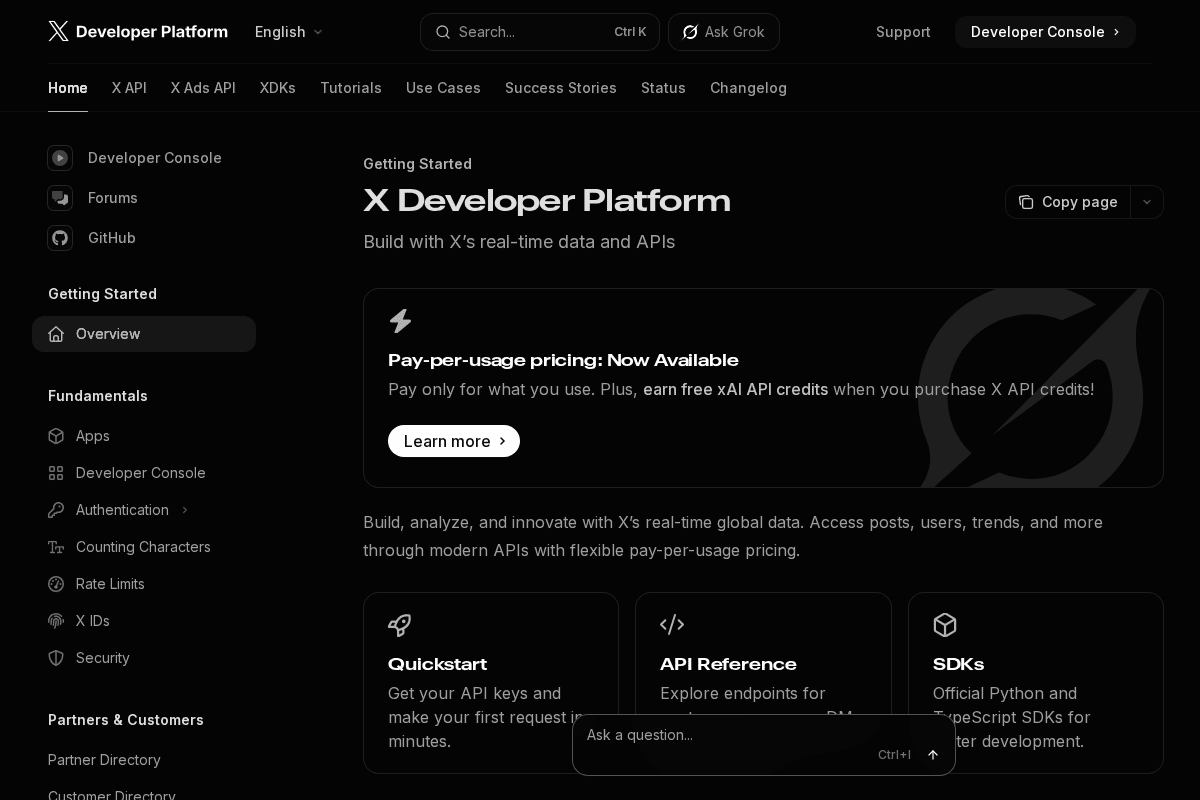Open the GitHub sidebar icon
Viewport: 1200px width, 800px height.
pyautogui.click(x=60, y=238)
